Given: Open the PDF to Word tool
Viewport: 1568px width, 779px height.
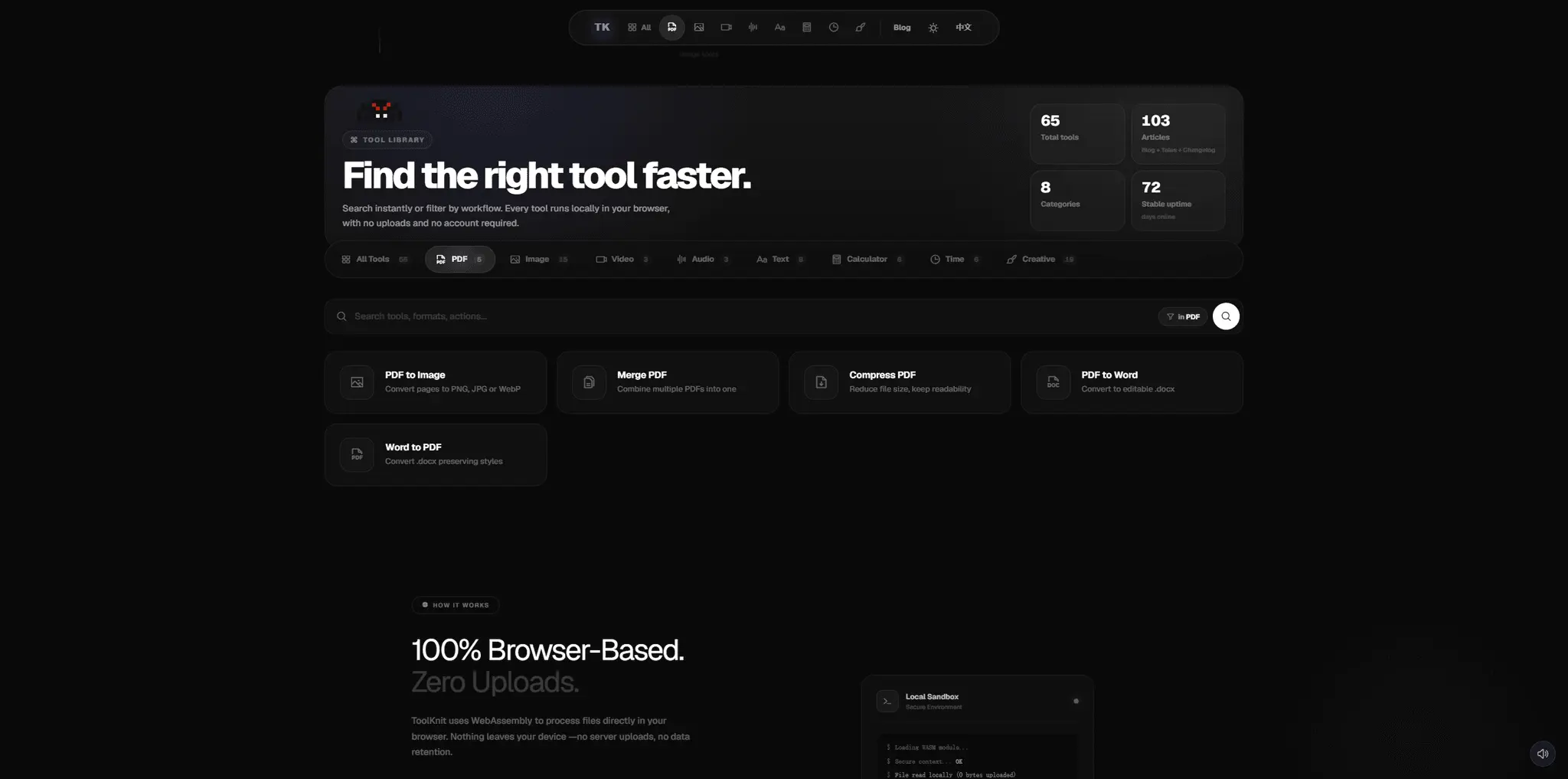Looking at the screenshot, I should click(1132, 382).
